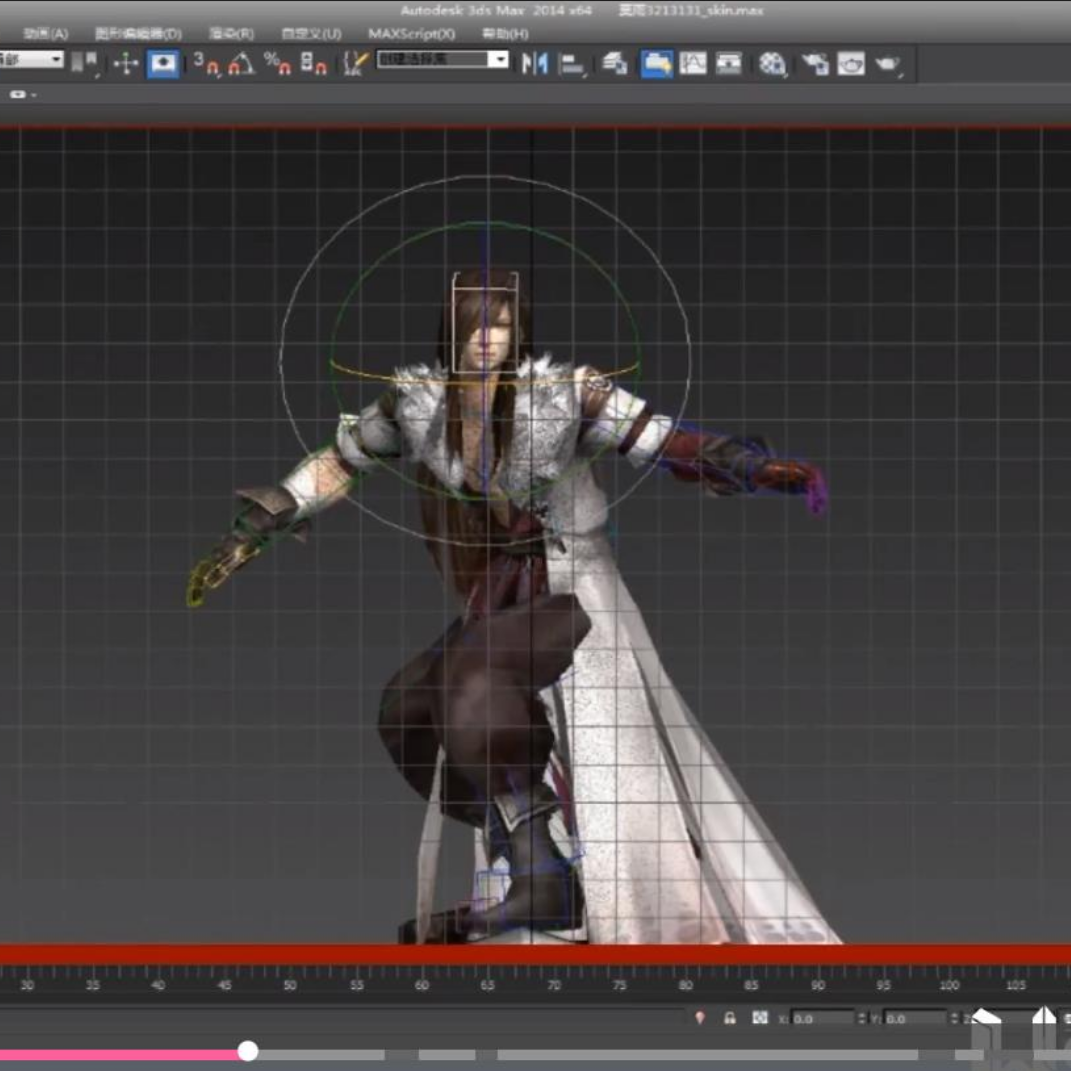Click the 帮助(H) help menu
Viewport: 1071px width, 1071px height.
click(x=505, y=34)
